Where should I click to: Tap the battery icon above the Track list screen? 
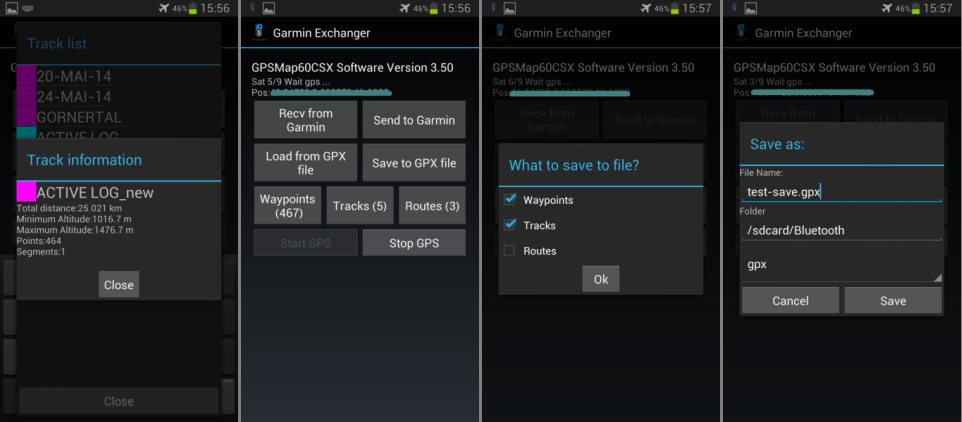(193, 8)
